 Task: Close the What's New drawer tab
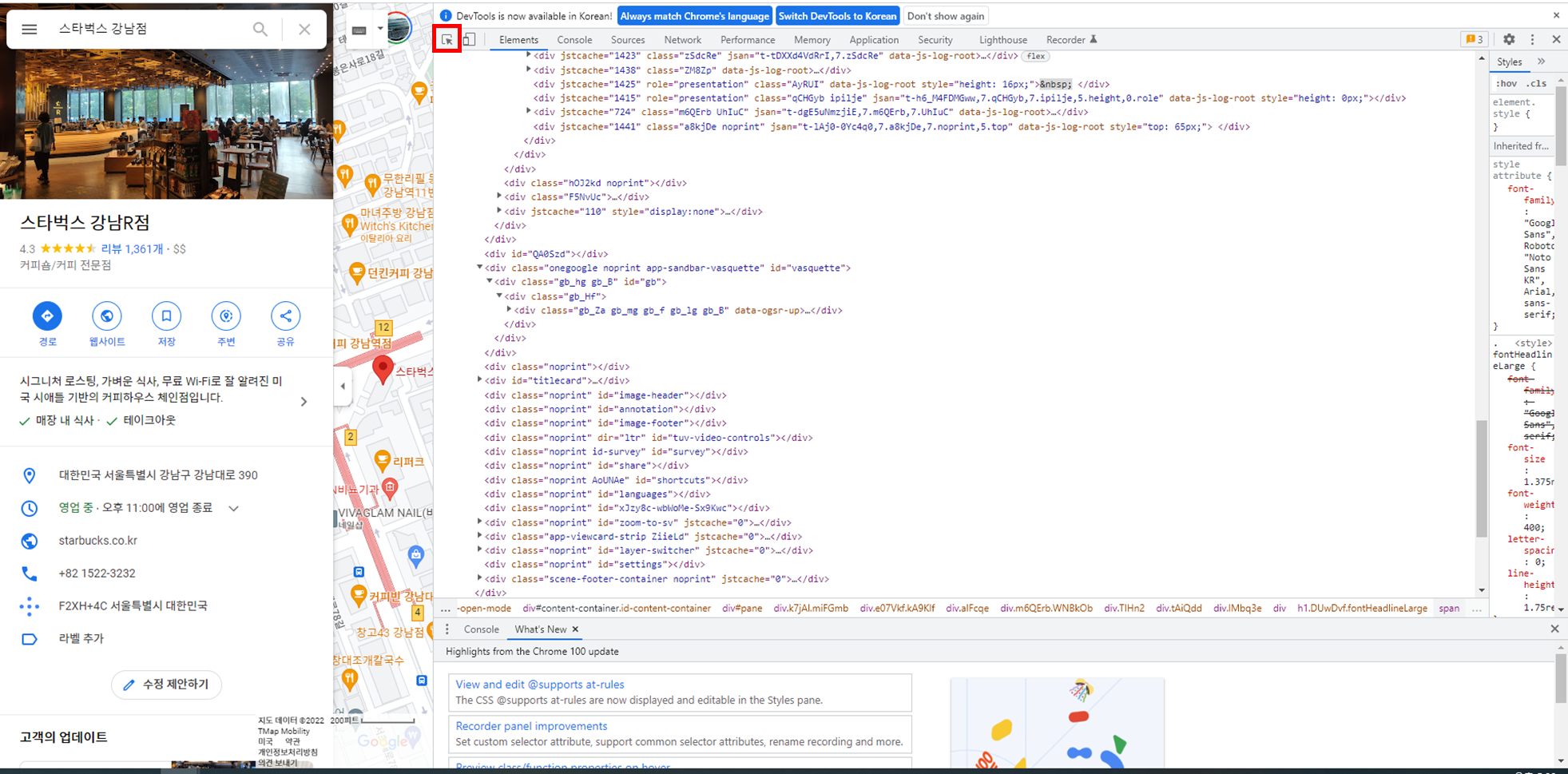[575, 629]
